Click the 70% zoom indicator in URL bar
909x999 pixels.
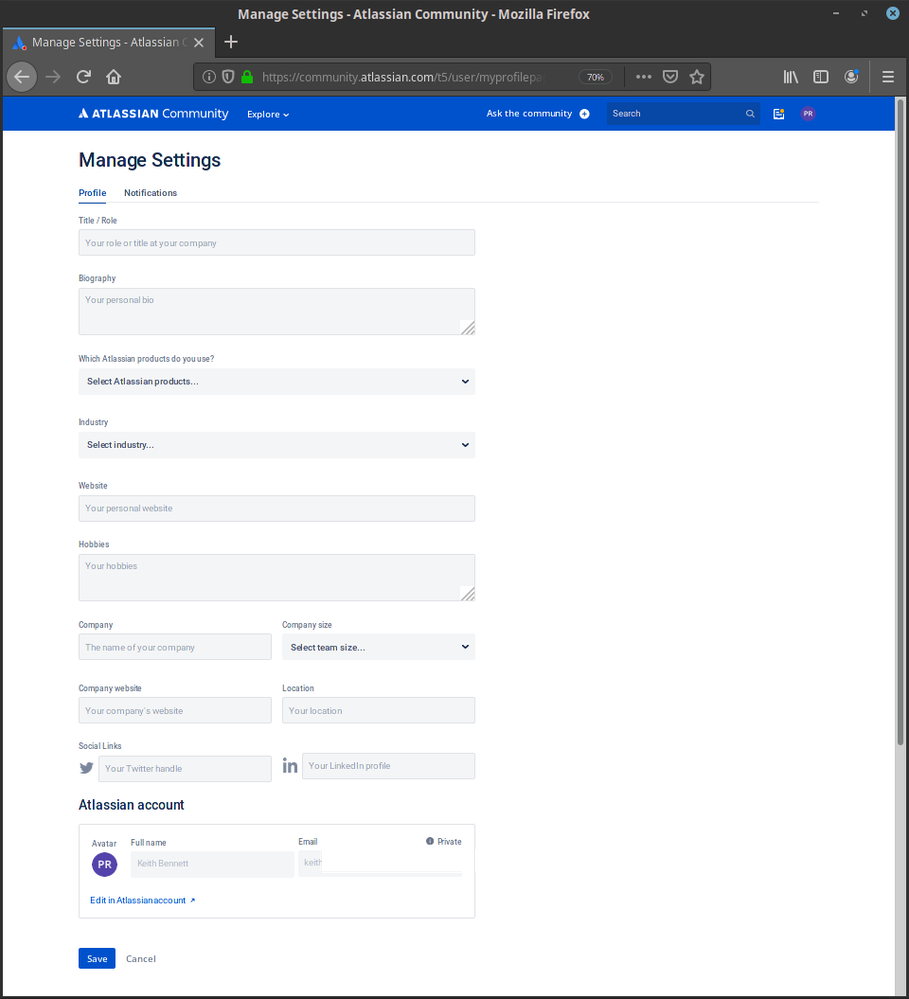click(595, 77)
